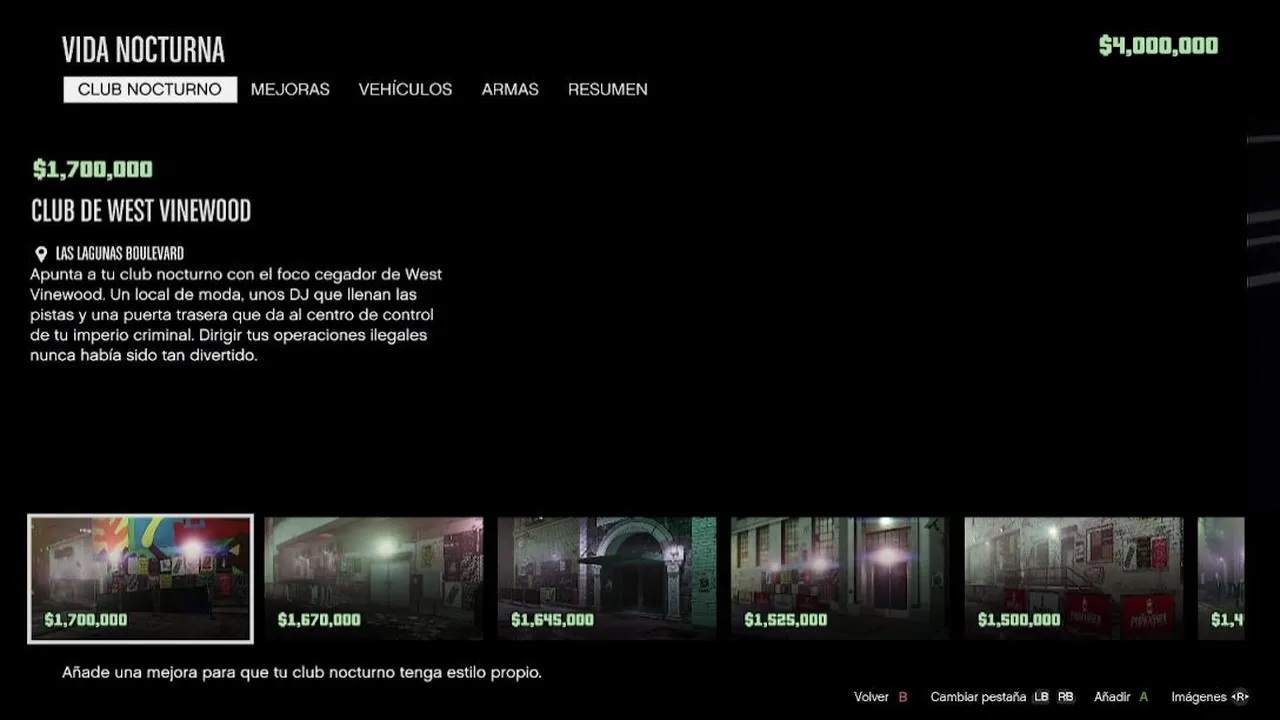Click the location pin icon
Viewport: 1280px width, 720px height.
pos(41,254)
